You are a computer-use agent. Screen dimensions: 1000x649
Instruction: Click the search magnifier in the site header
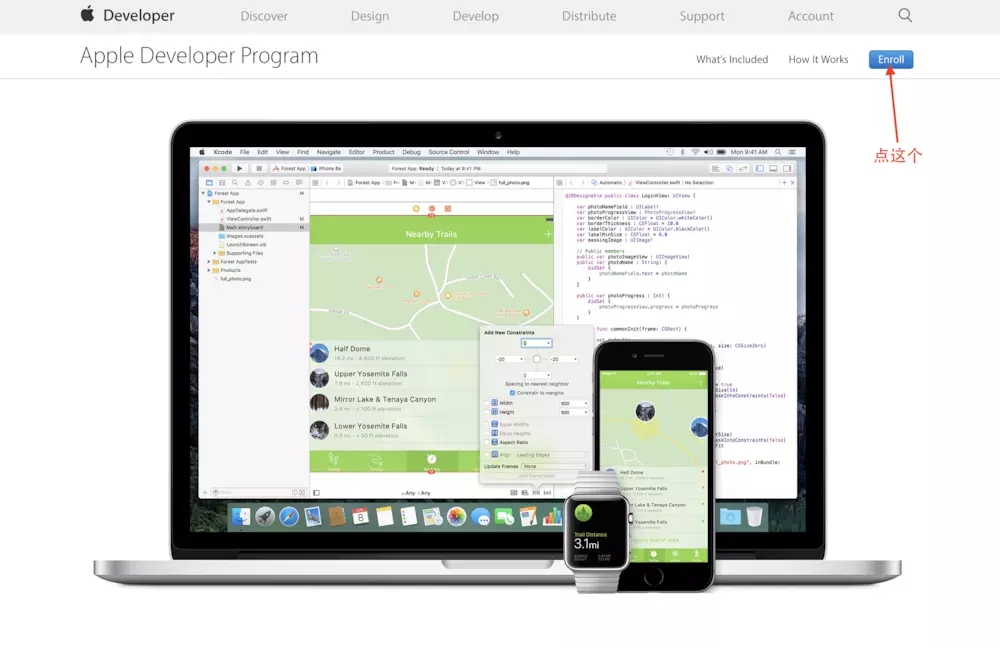(x=905, y=16)
